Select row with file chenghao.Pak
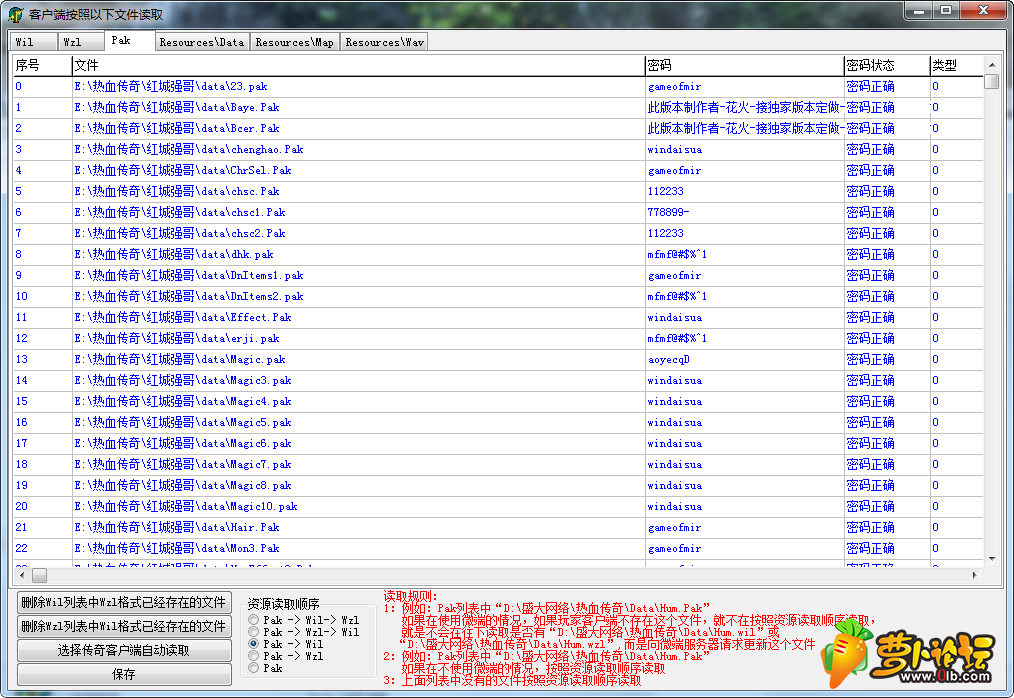Image resolution: width=1014 pixels, height=698 pixels. point(498,149)
